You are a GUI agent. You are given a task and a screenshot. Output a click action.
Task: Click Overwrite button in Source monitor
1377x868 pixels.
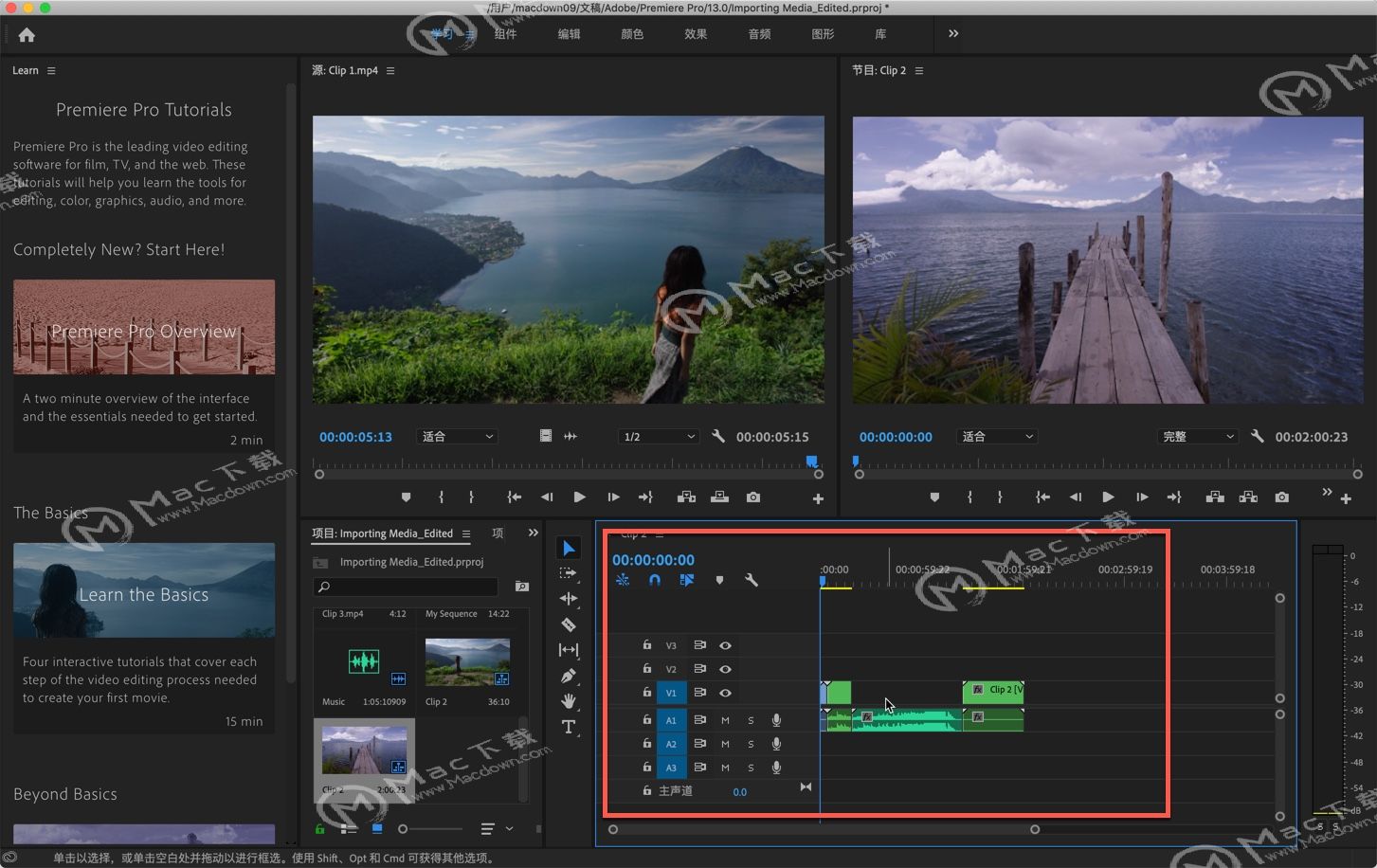[x=720, y=497]
